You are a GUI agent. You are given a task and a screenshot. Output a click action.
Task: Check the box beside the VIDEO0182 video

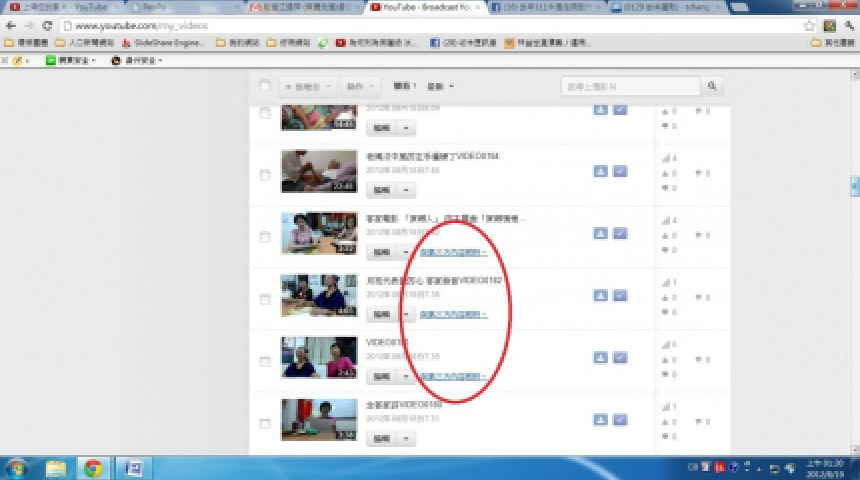point(265,298)
